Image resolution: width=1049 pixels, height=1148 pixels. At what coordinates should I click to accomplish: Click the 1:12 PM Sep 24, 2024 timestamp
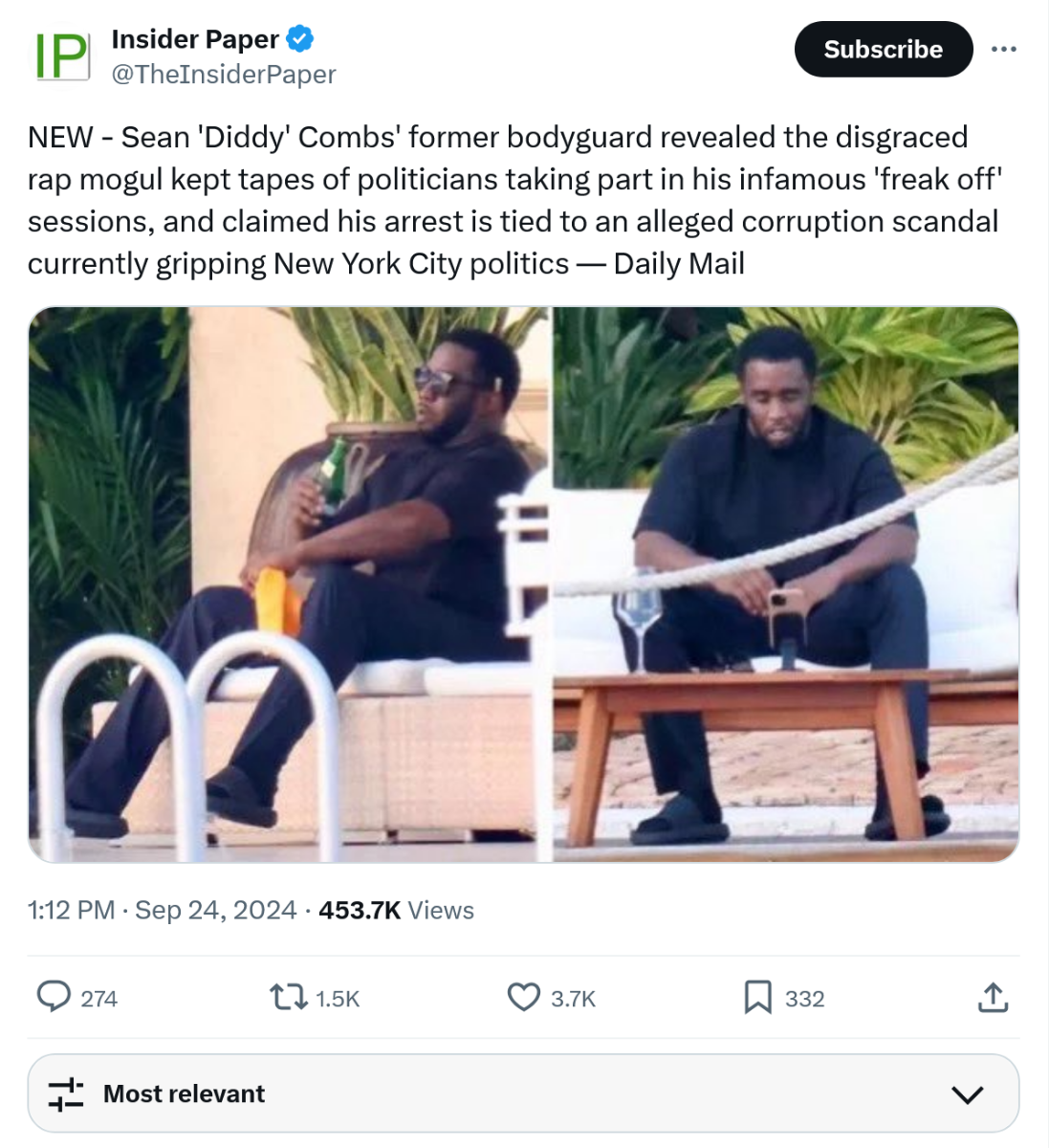coord(162,910)
